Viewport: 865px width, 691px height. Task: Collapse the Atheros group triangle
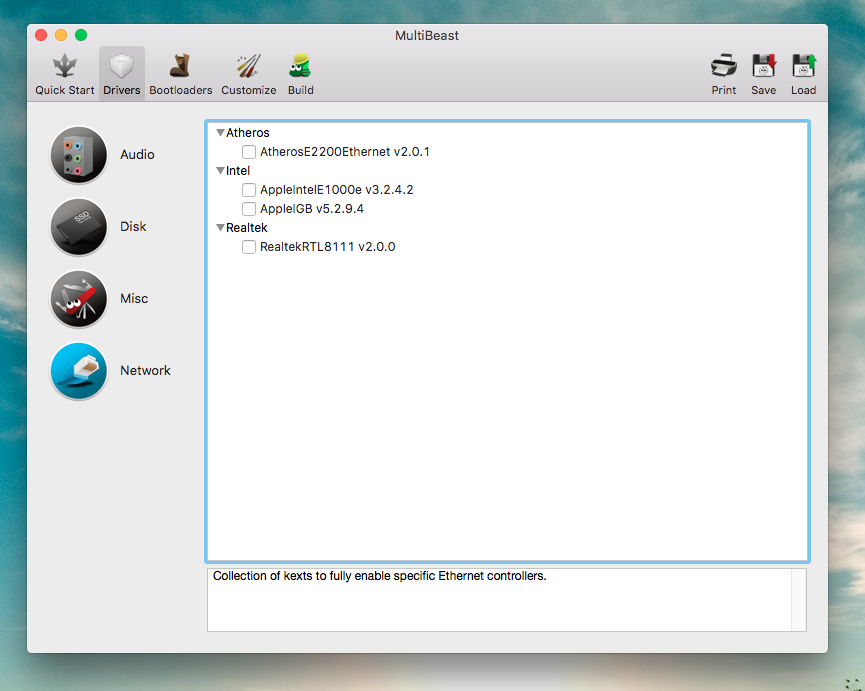pos(220,132)
